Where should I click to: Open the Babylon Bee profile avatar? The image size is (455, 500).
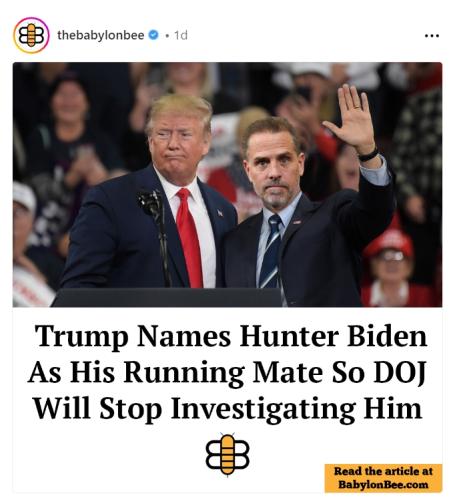pyautogui.click(x=31, y=35)
